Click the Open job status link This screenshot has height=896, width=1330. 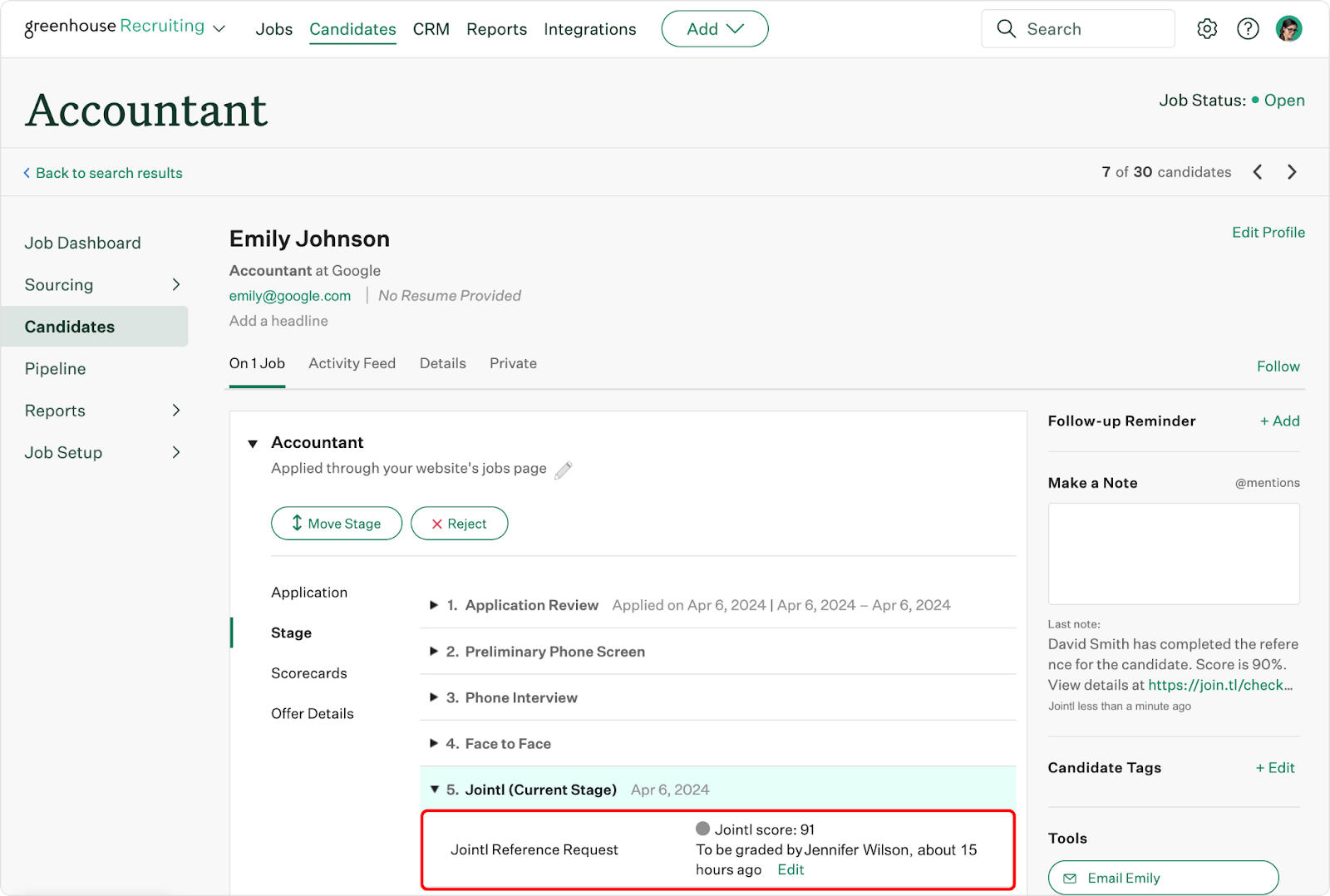tap(1284, 101)
